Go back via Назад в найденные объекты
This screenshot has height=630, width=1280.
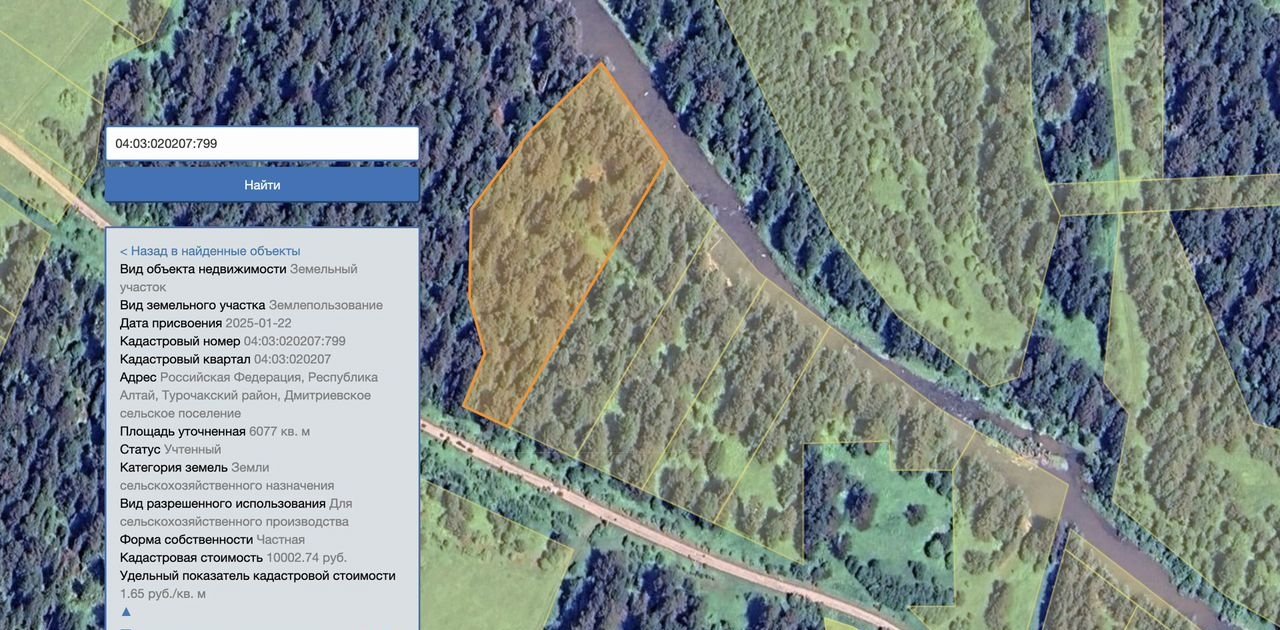[x=210, y=251]
